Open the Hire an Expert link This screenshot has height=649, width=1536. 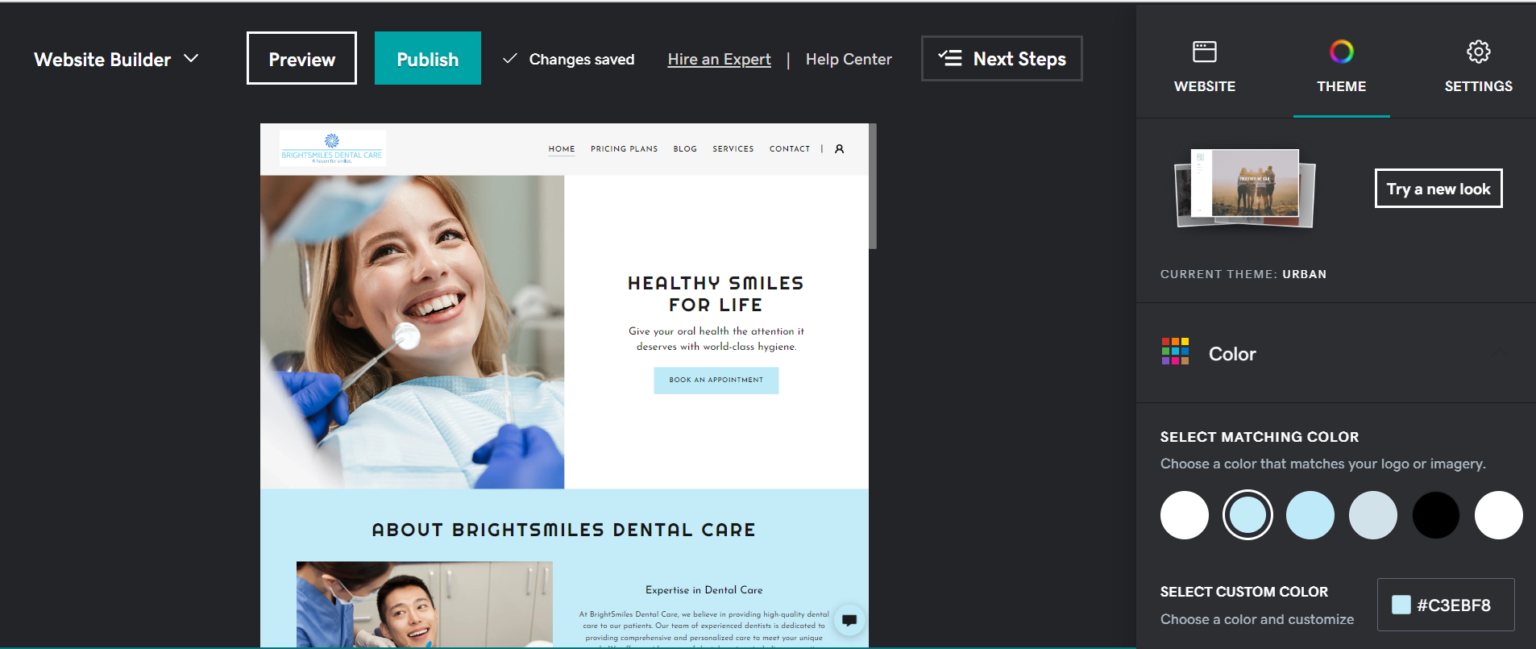pos(719,59)
